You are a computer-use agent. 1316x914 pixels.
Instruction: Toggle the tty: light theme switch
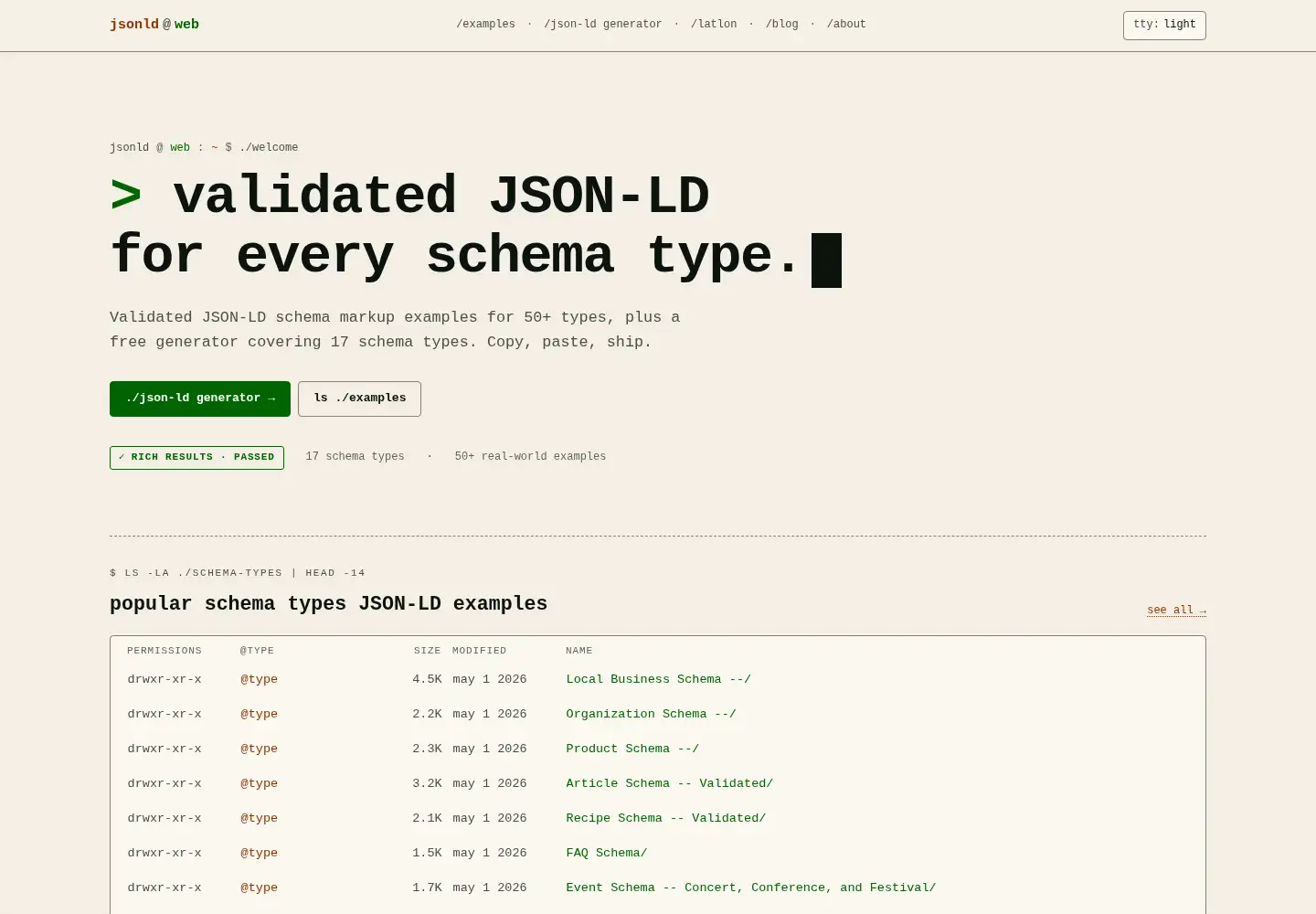coord(1164,25)
